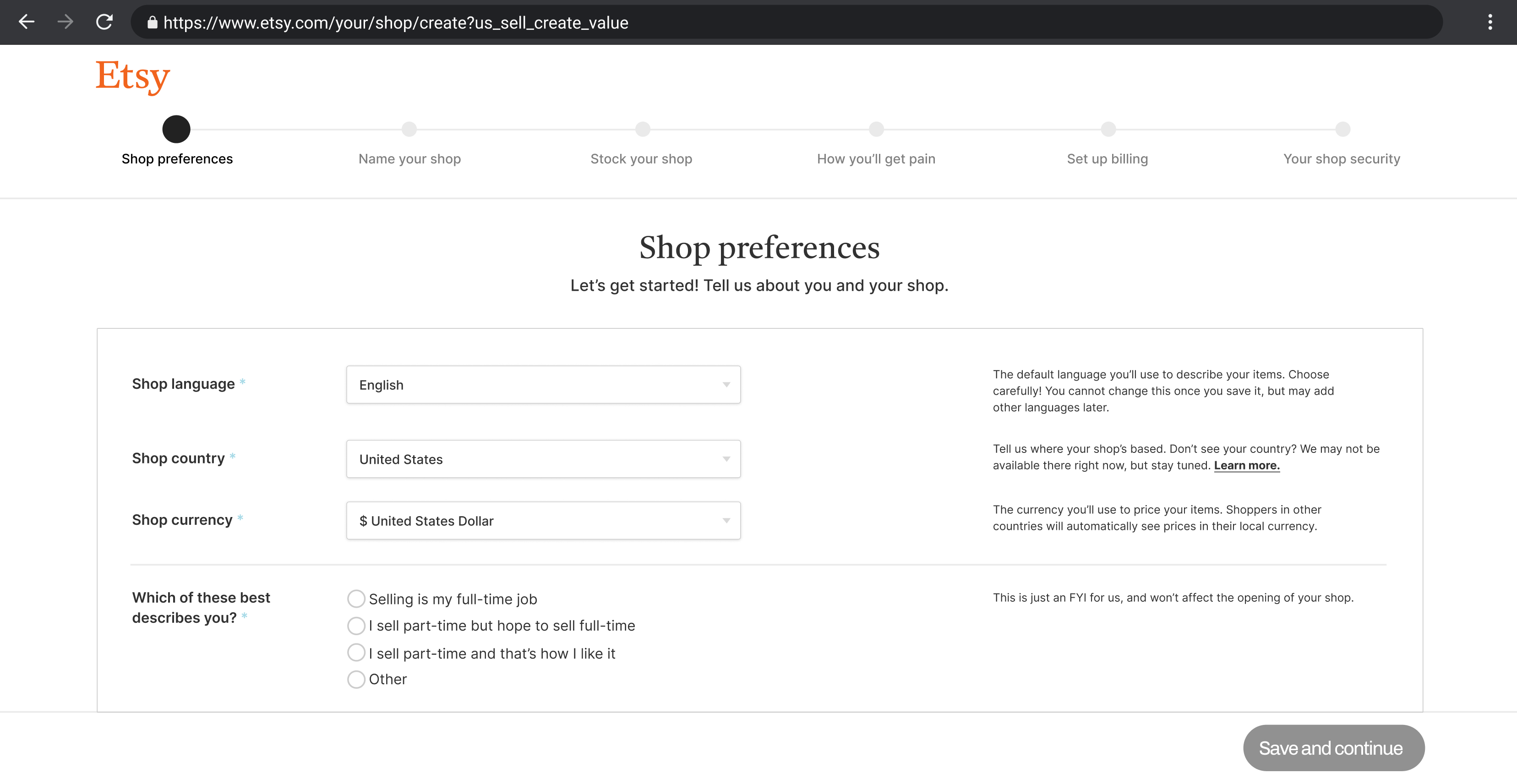Open the Learn more link
The image size is (1517, 784).
point(1247,466)
